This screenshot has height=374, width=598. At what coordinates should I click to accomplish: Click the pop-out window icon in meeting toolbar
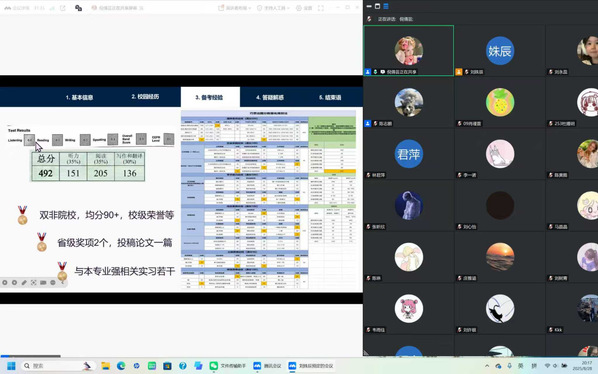pos(63,8)
